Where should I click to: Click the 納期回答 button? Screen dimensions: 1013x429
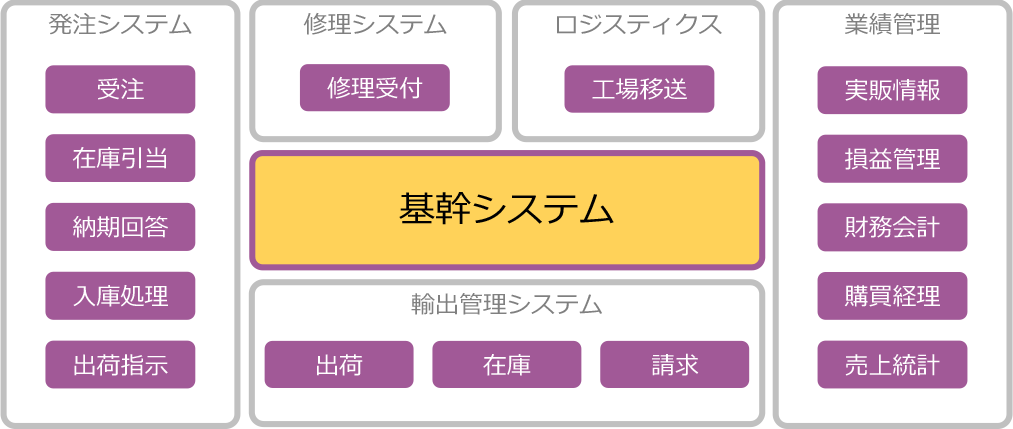tap(120, 227)
